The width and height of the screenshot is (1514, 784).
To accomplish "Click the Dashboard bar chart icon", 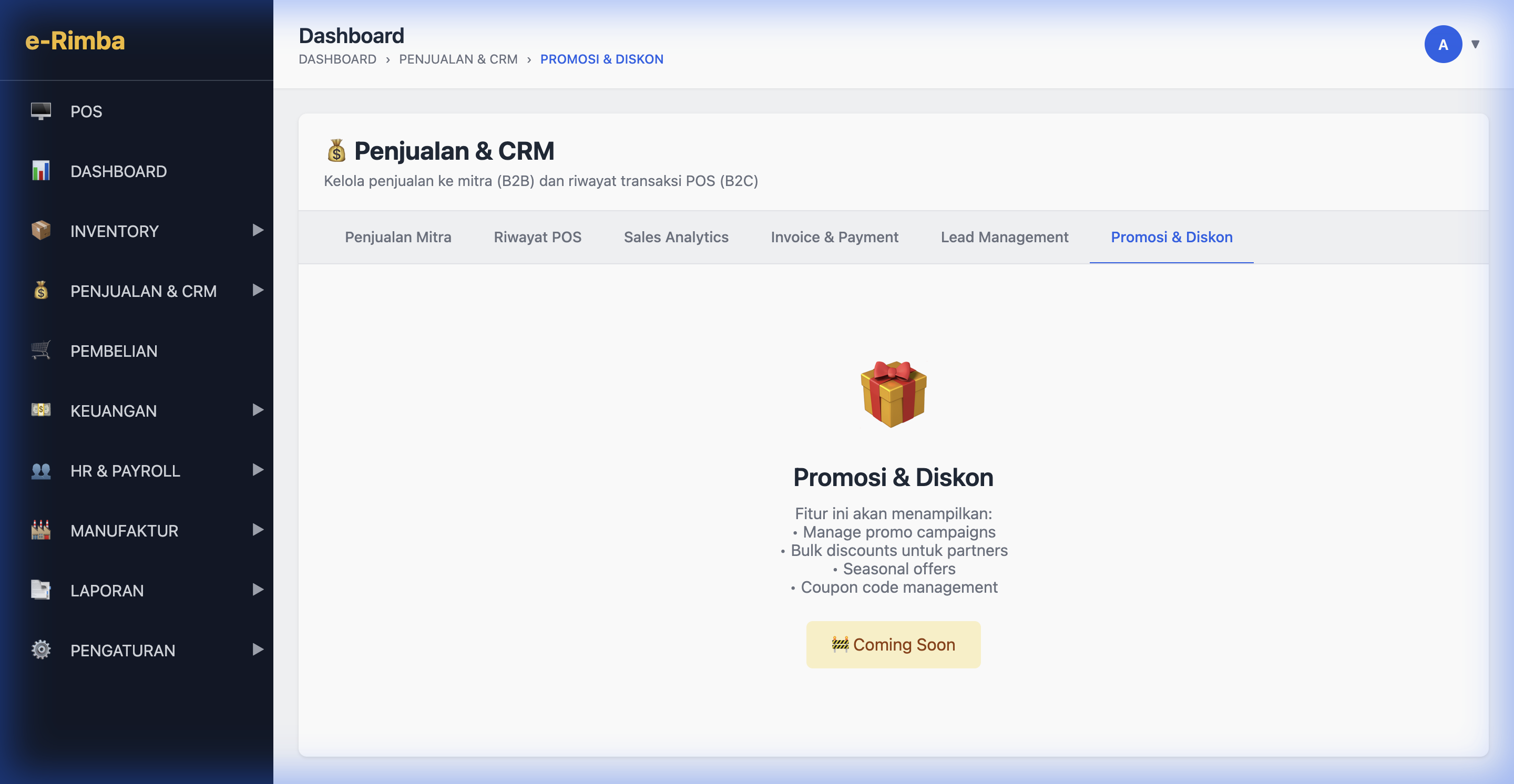I will (40, 171).
